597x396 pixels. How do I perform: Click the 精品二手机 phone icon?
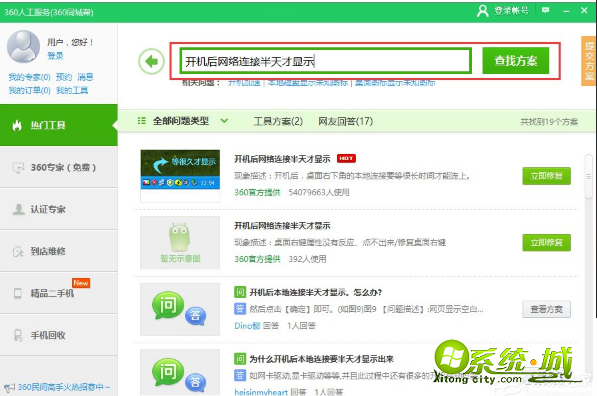18,293
